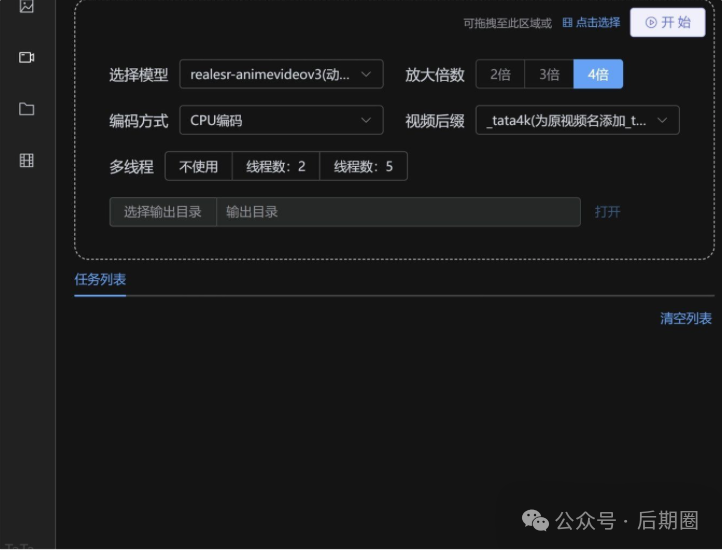Select 线程数: 5 option
Viewport: 722px width, 550px height.
tap(363, 166)
